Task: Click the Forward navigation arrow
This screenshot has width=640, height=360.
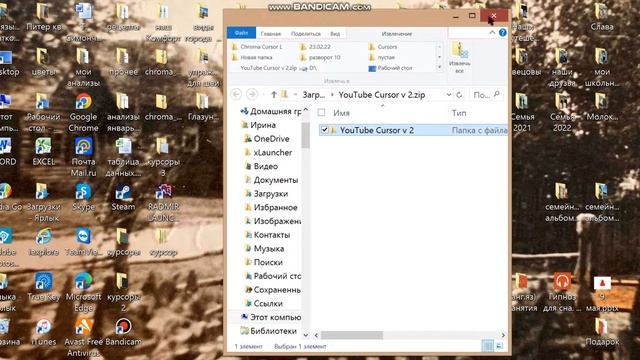Action: 252,94
